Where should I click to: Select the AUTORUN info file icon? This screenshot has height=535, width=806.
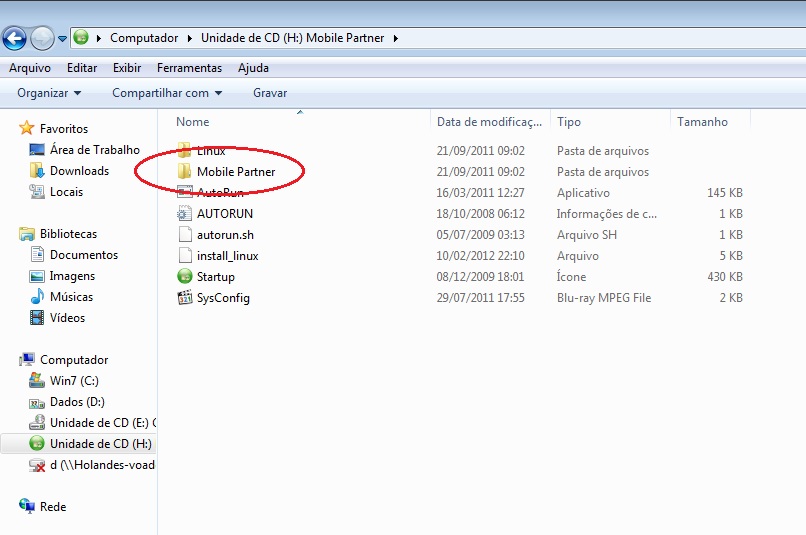184,213
